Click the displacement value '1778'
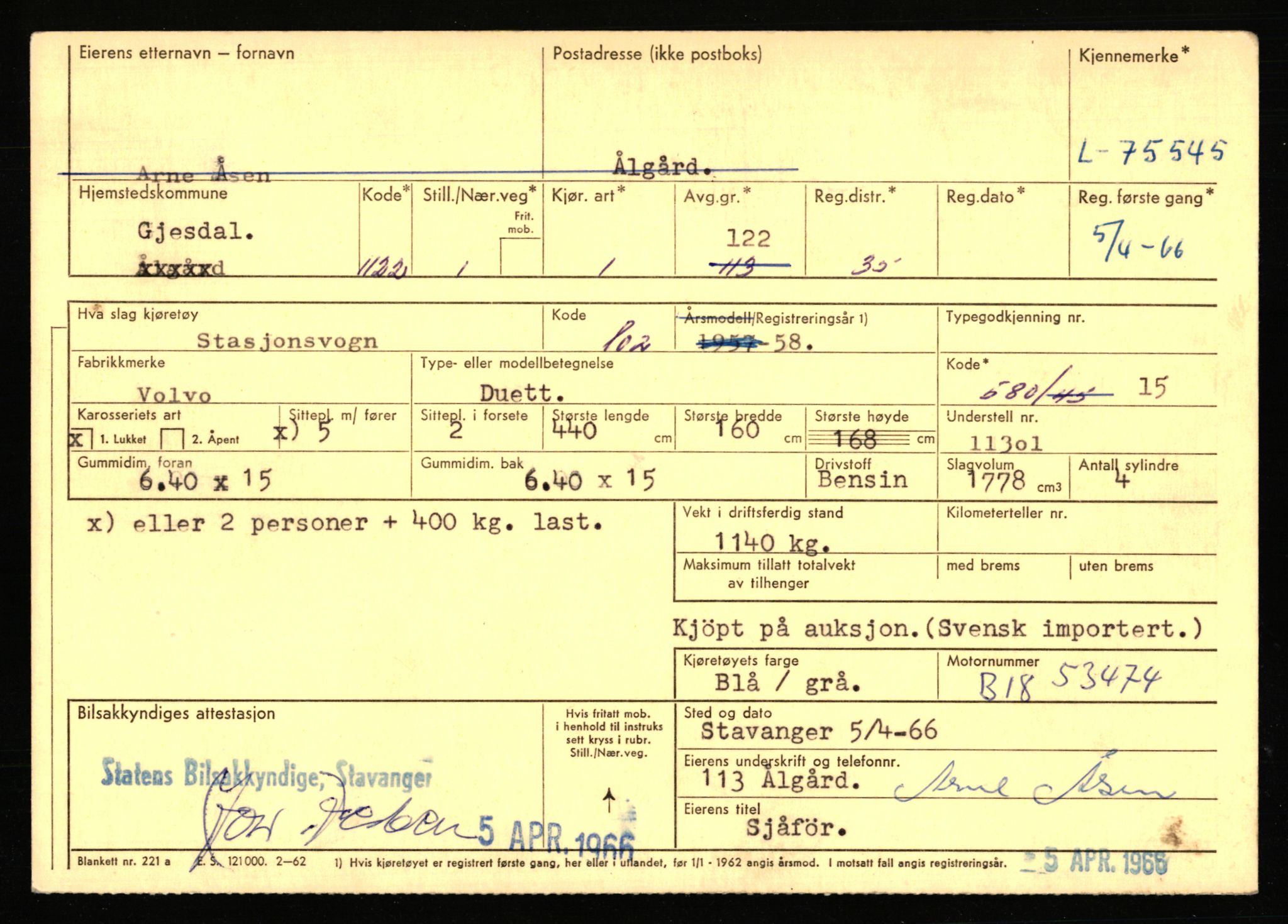Viewport: 1288px width, 924px height. coord(996,481)
